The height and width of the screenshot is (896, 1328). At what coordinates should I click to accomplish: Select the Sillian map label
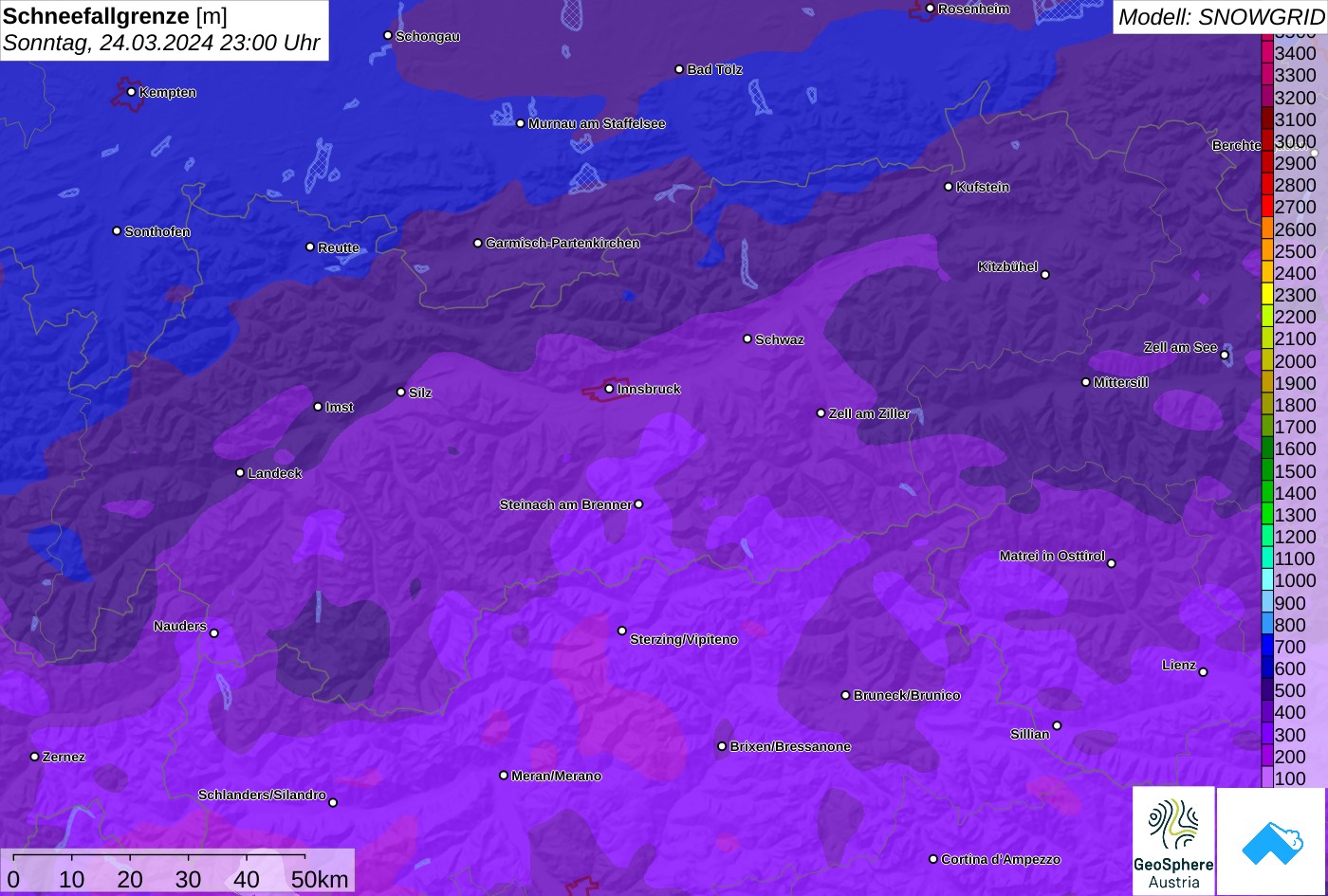click(x=1030, y=734)
